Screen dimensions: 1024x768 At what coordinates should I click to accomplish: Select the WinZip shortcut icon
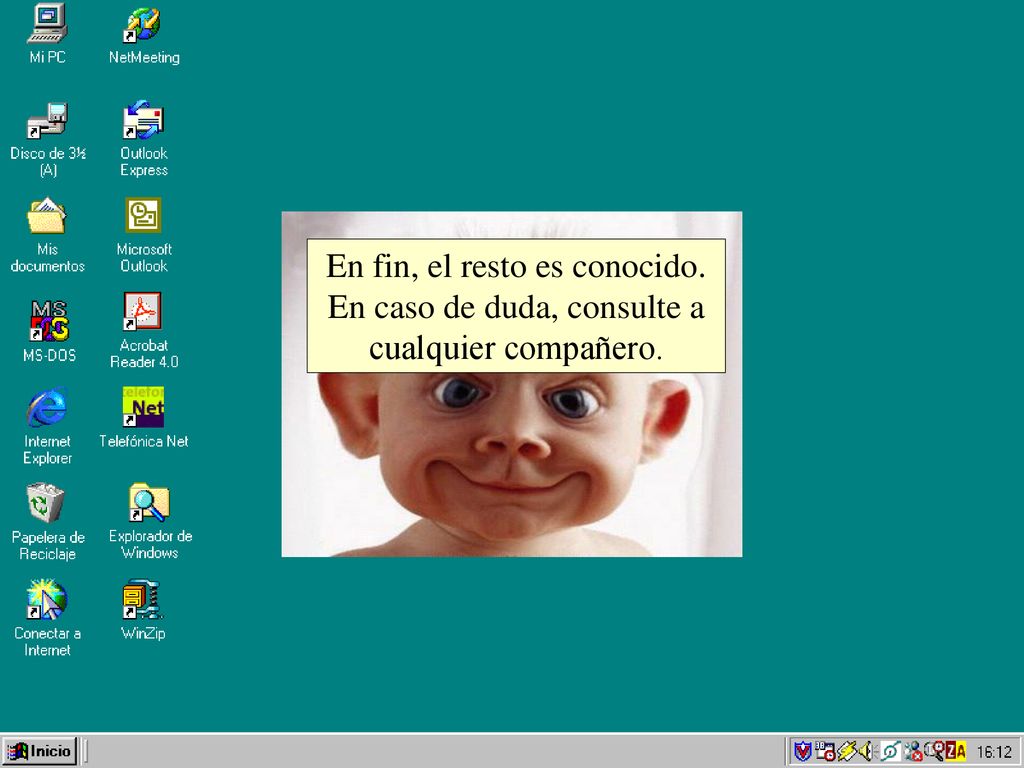(143, 600)
